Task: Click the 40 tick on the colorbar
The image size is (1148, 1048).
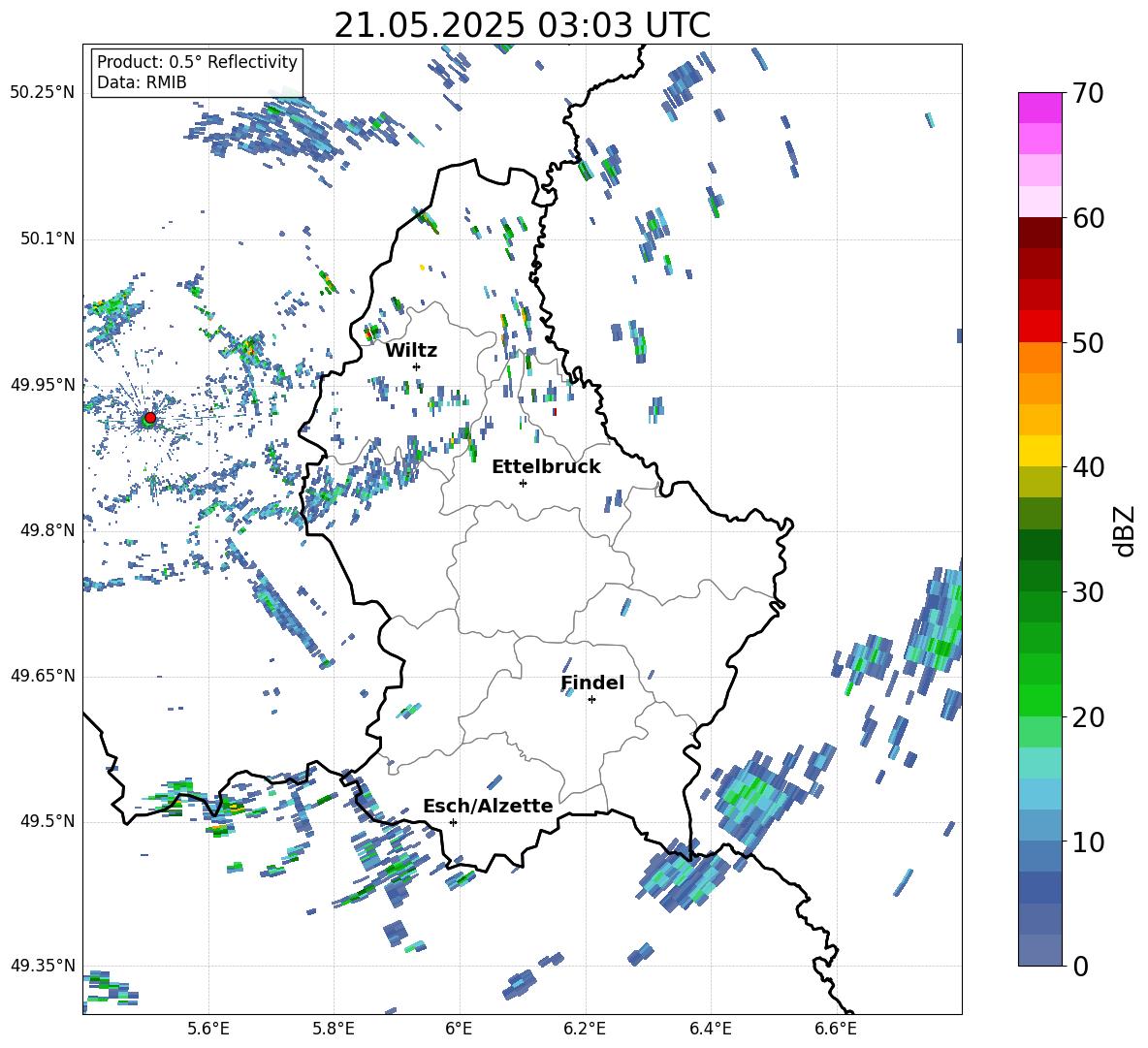Action: [x=1087, y=467]
